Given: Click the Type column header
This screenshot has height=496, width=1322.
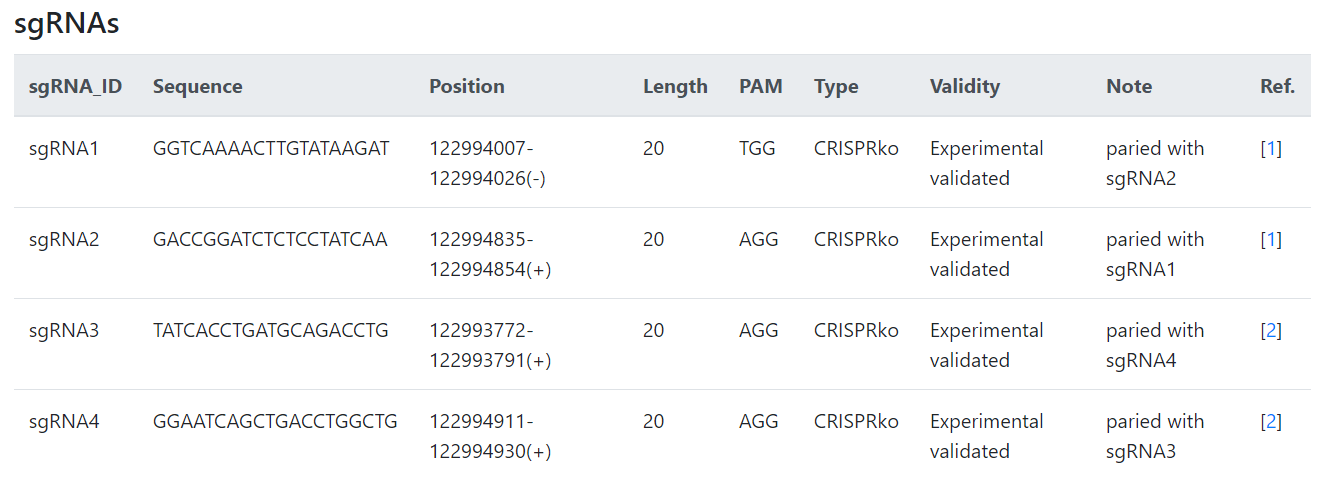Looking at the screenshot, I should pyautogui.click(x=836, y=86).
